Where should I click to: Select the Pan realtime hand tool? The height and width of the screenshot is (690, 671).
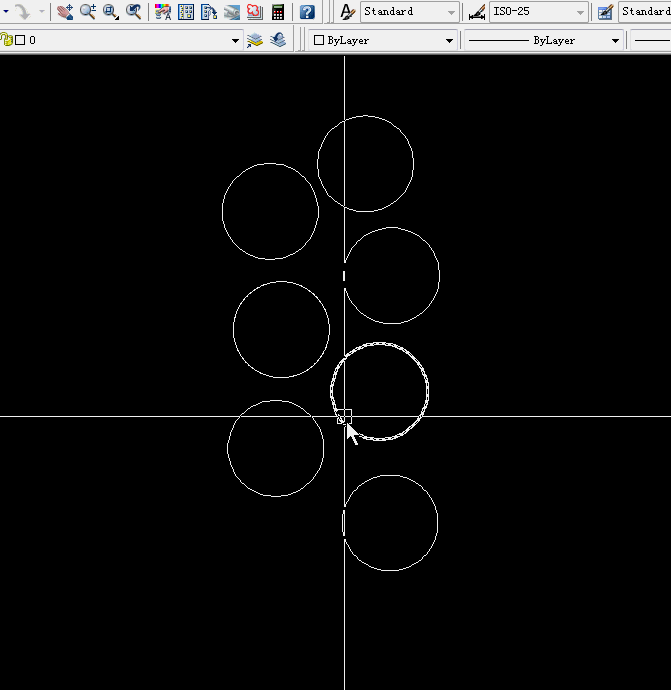click(65, 12)
